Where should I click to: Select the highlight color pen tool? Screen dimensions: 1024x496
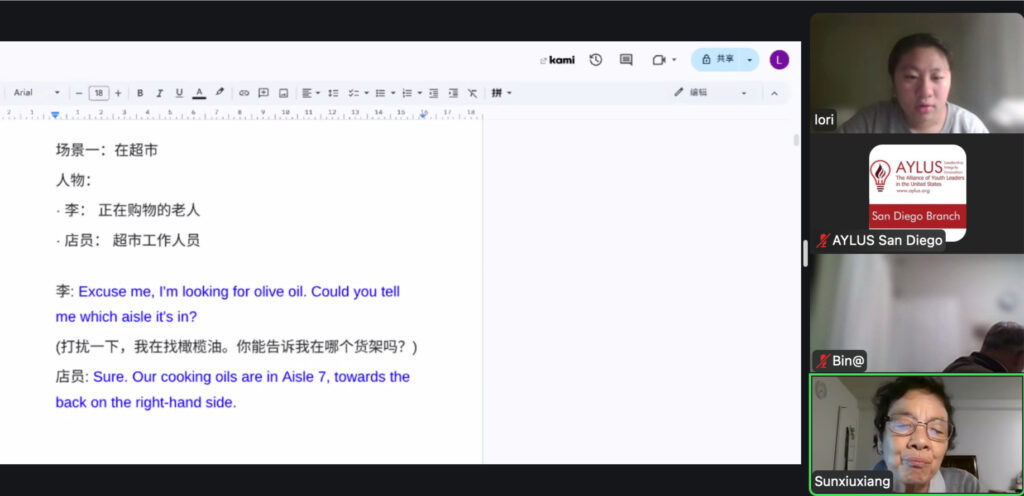[219, 93]
